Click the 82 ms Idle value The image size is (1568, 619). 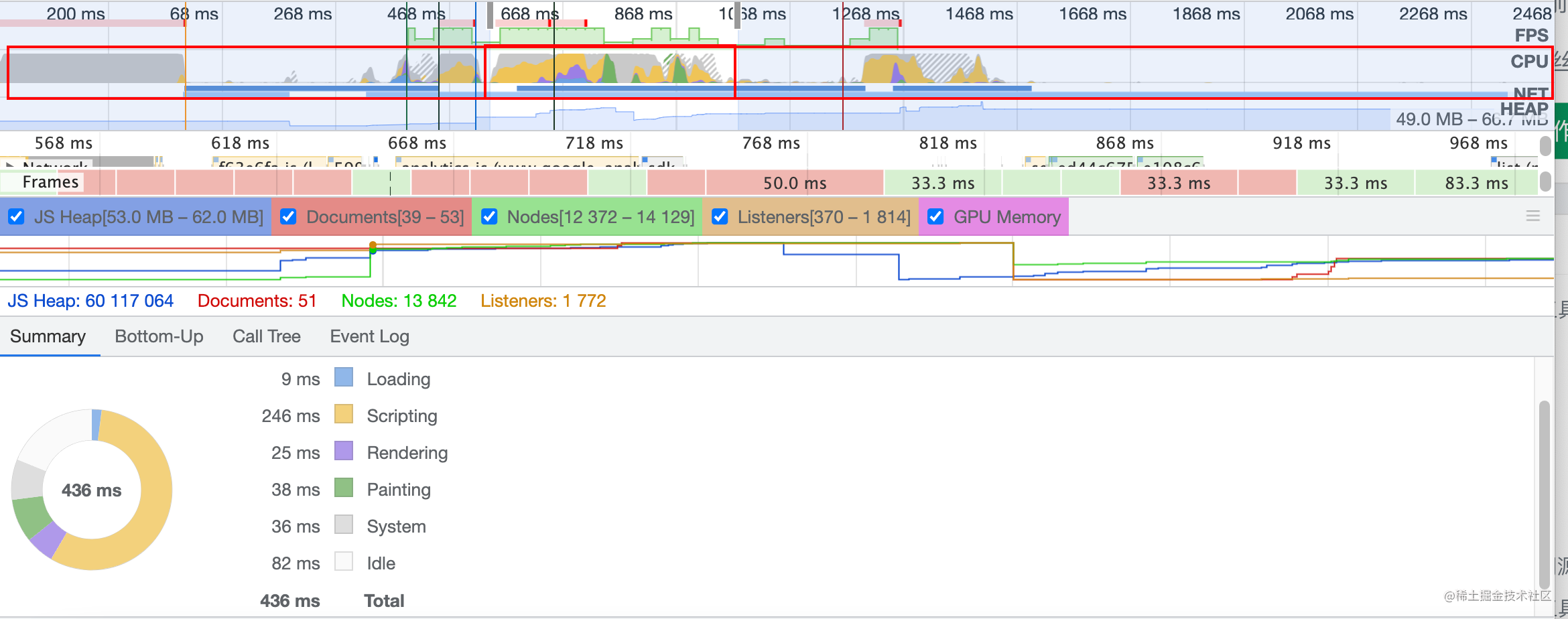point(296,563)
